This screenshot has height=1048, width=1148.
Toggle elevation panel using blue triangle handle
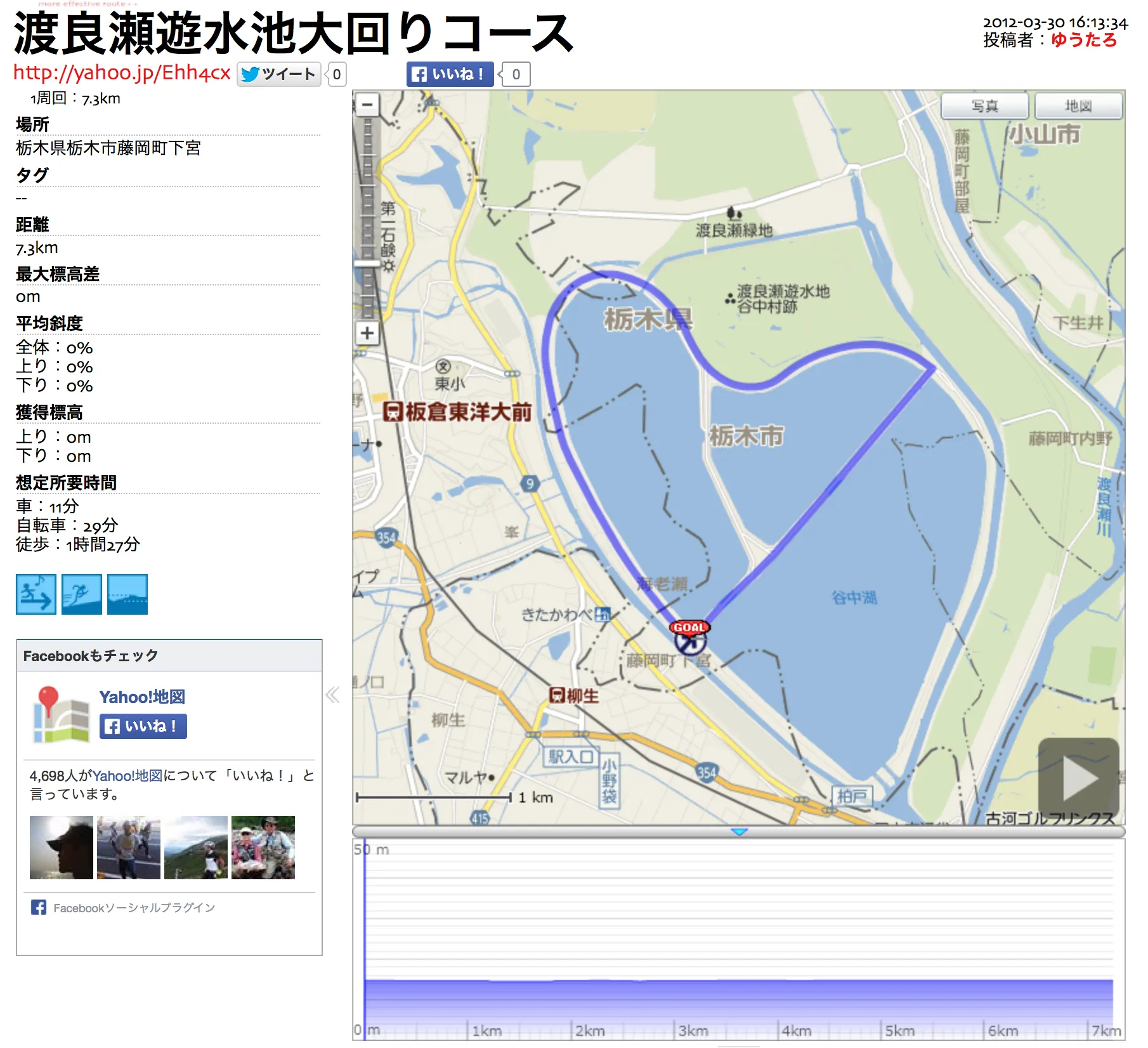[740, 831]
